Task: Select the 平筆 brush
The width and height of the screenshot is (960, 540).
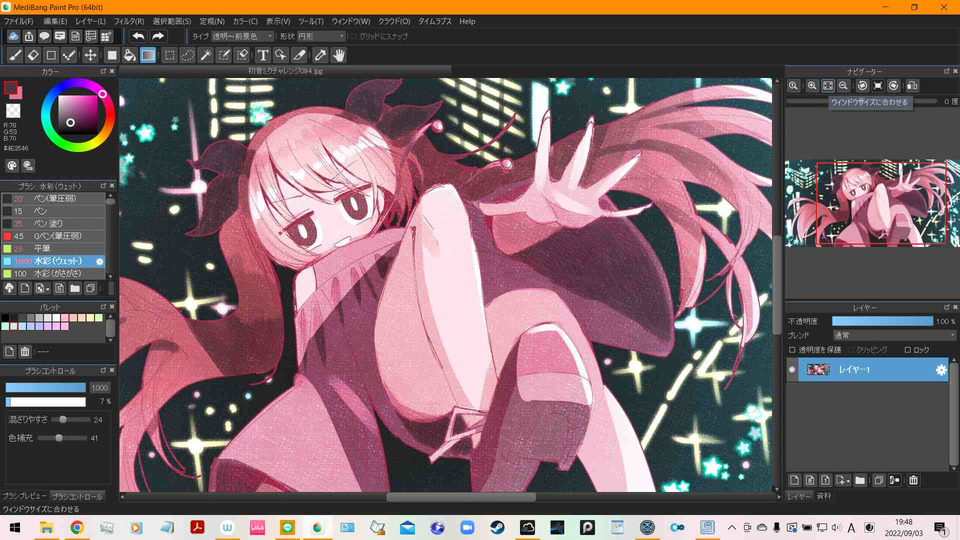Action: tap(53, 249)
